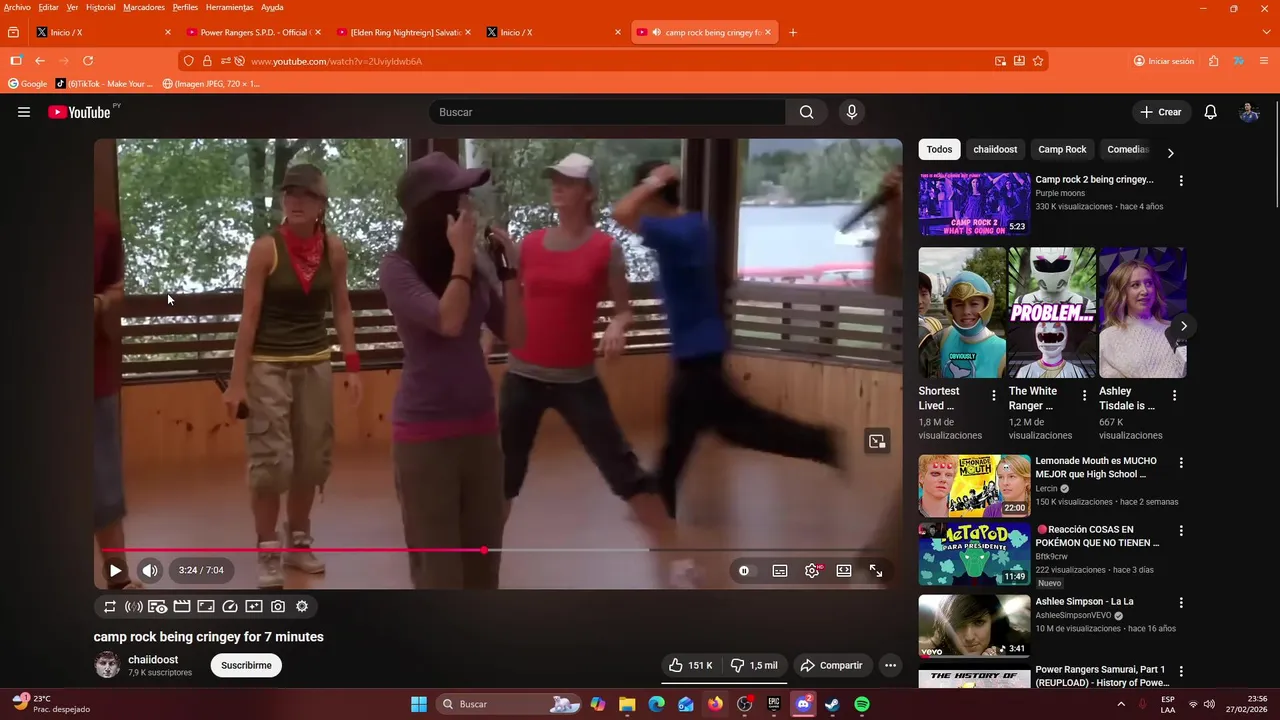Bookmark this page with the star
Screen dimensions: 1280x720
tap(1038, 61)
